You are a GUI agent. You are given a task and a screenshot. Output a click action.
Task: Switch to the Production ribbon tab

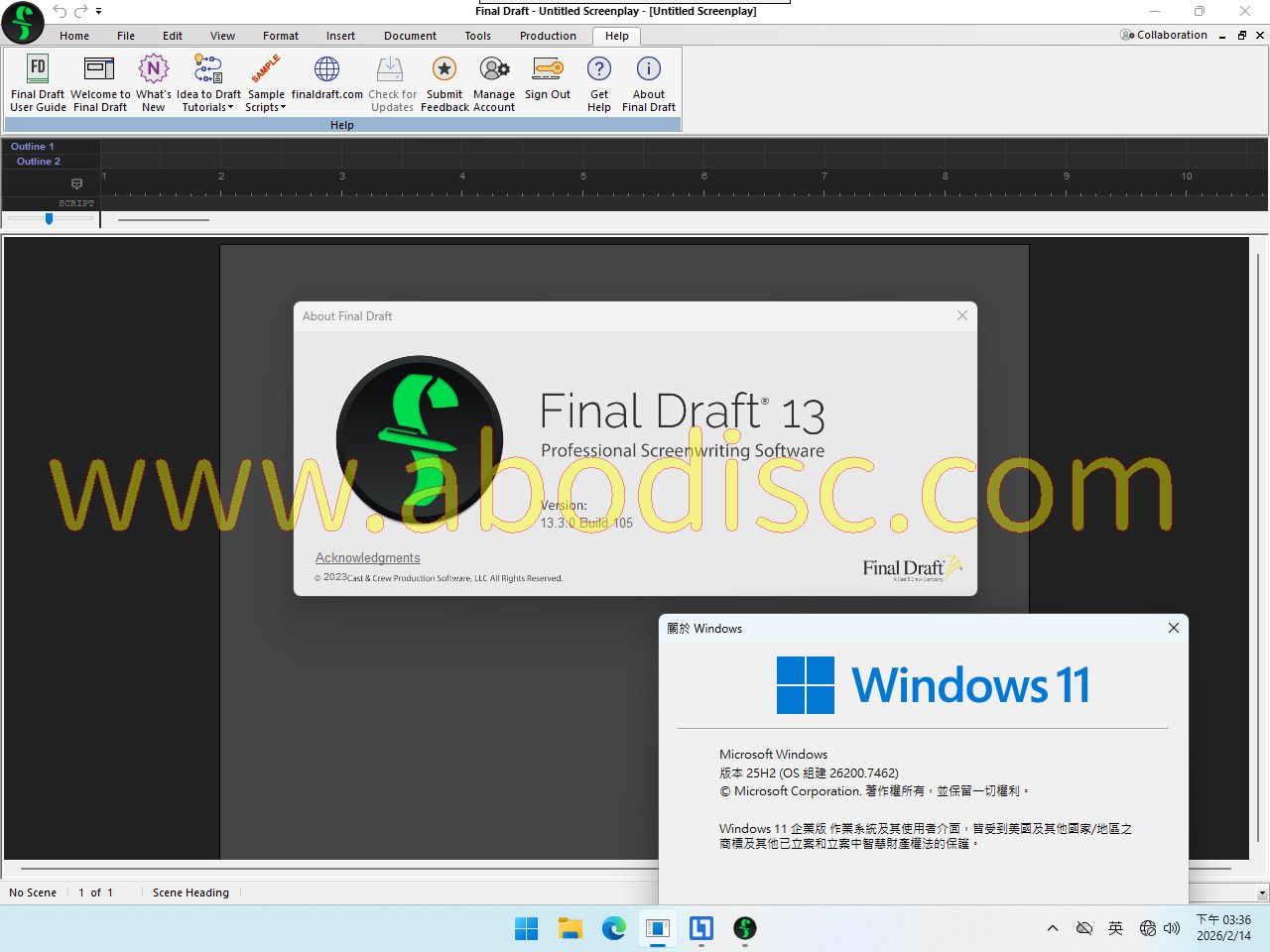[548, 36]
